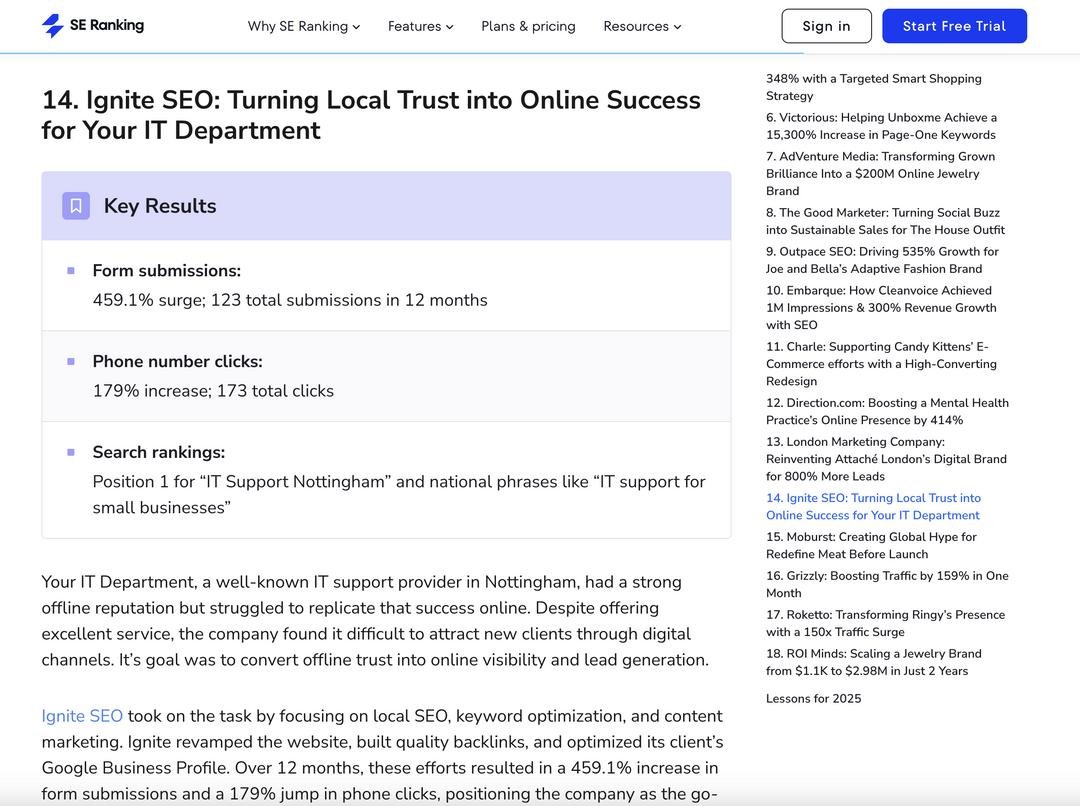
Task: Open the Features dropdown menu
Action: pos(420,26)
